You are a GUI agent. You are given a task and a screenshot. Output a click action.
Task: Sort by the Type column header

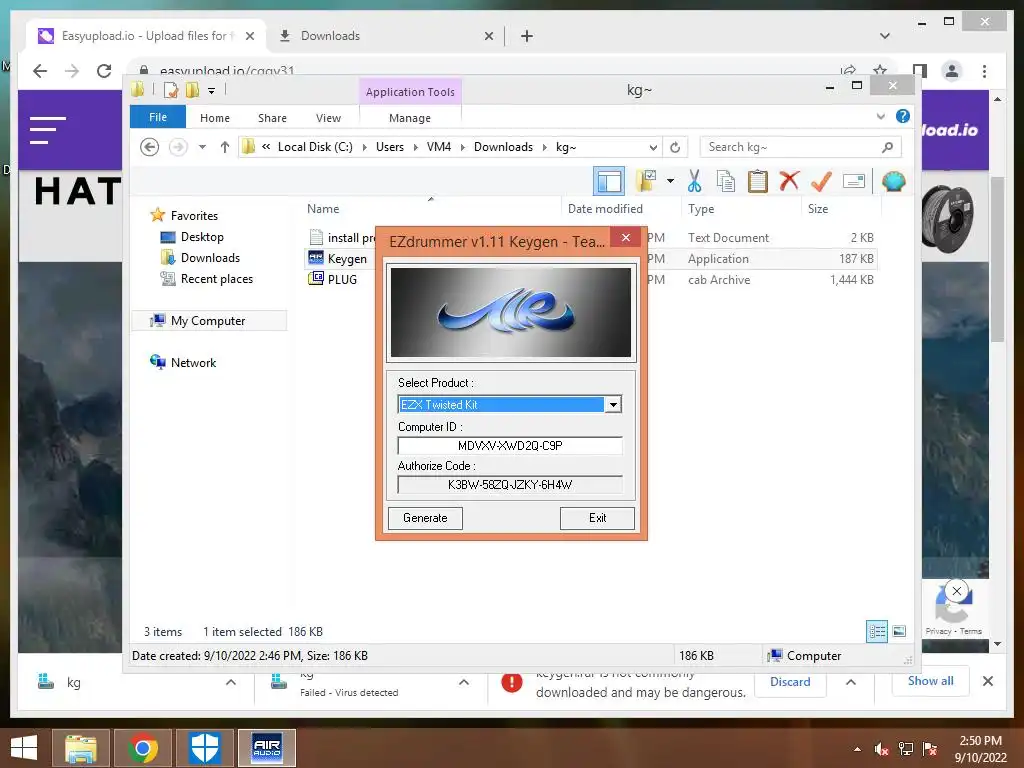pos(701,209)
